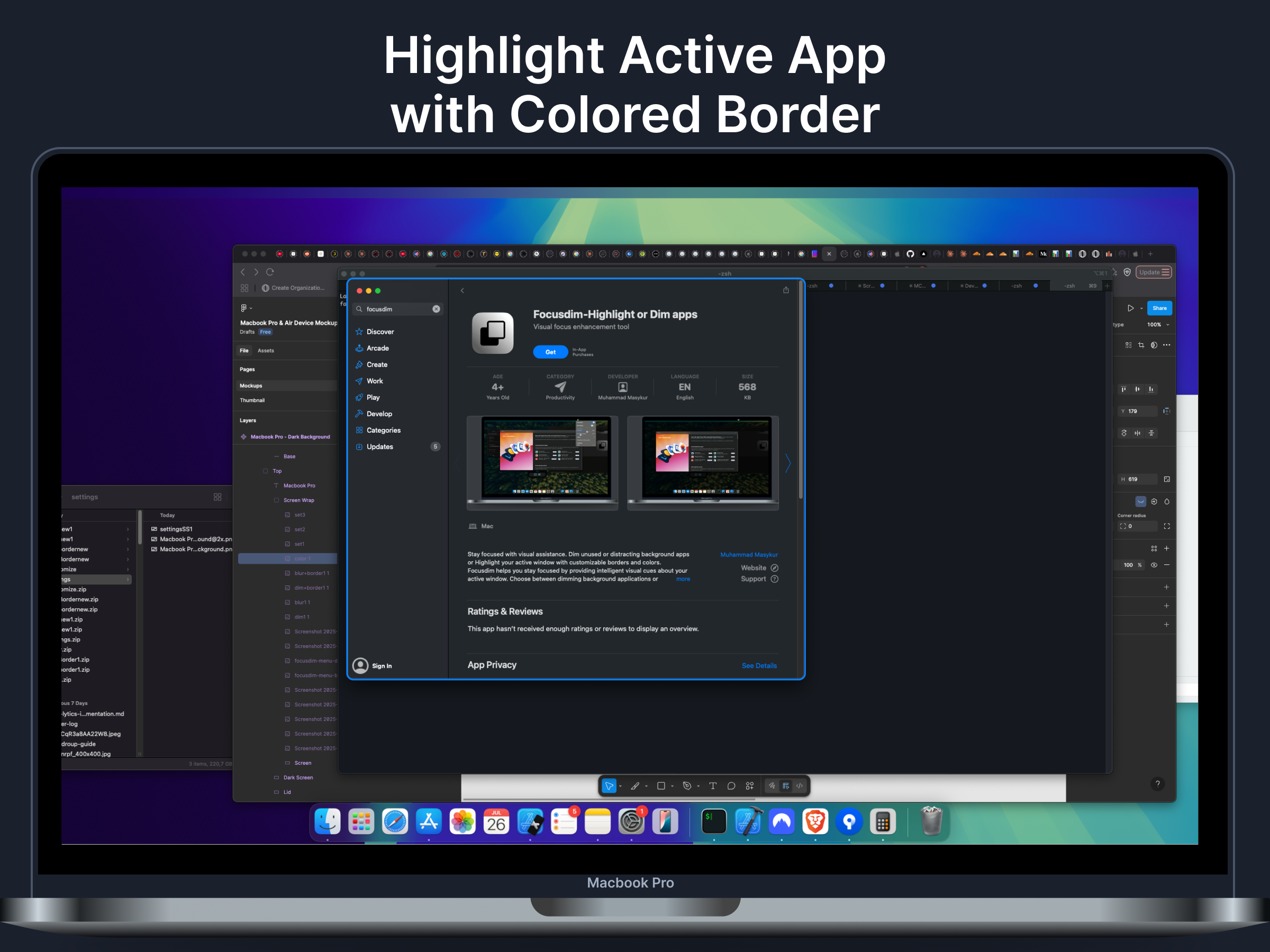
Task: Open the Rectangle tool dropdown arrow
Action: (673, 786)
